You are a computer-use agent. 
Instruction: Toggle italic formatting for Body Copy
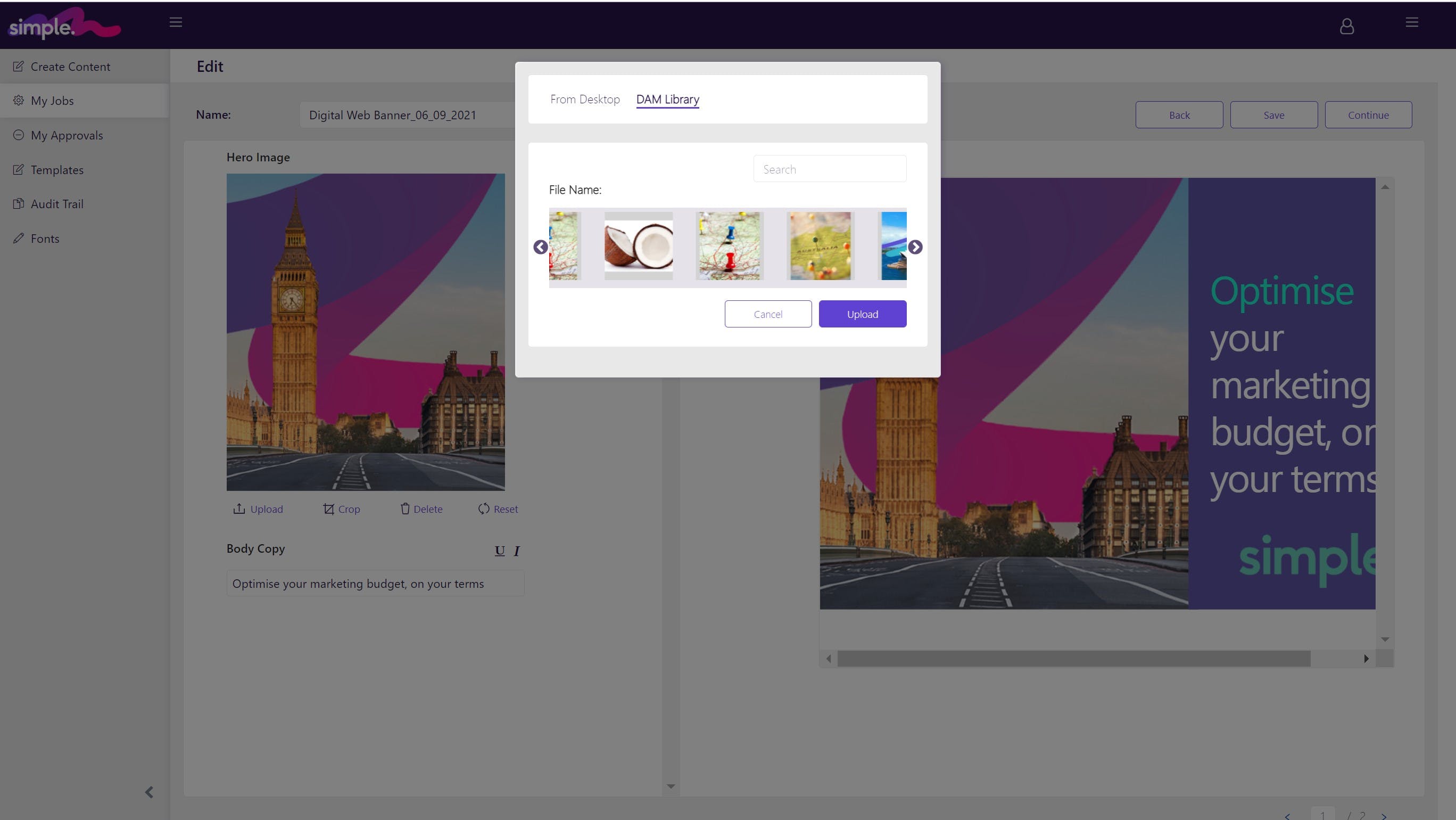(517, 551)
